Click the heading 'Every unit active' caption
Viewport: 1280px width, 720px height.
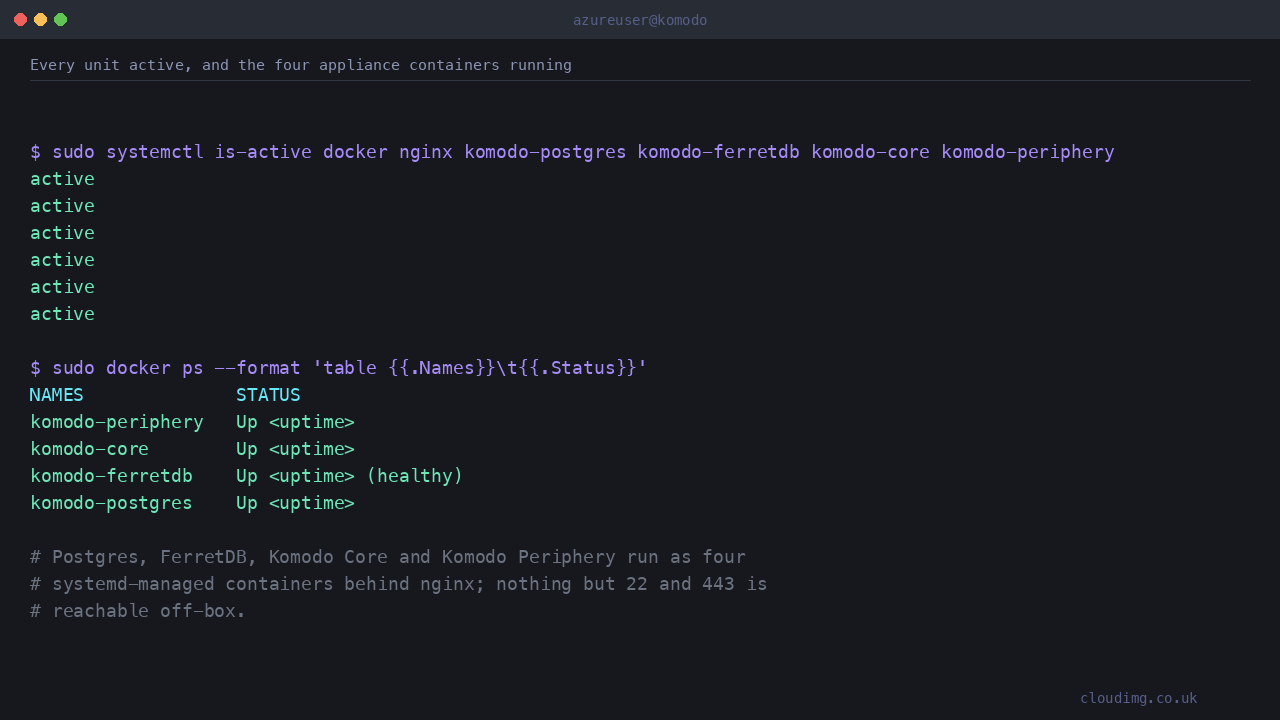click(301, 65)
